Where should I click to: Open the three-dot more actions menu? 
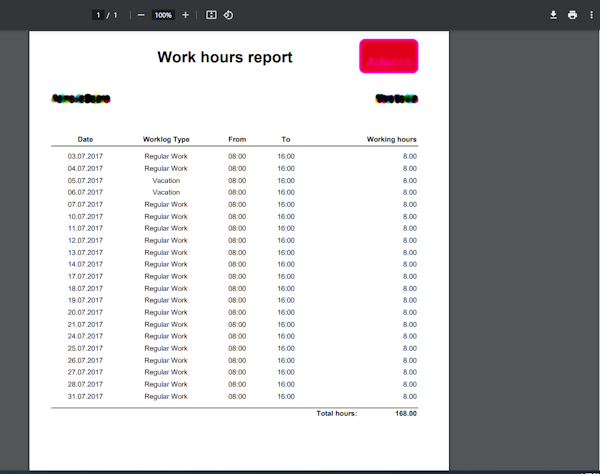590,15
